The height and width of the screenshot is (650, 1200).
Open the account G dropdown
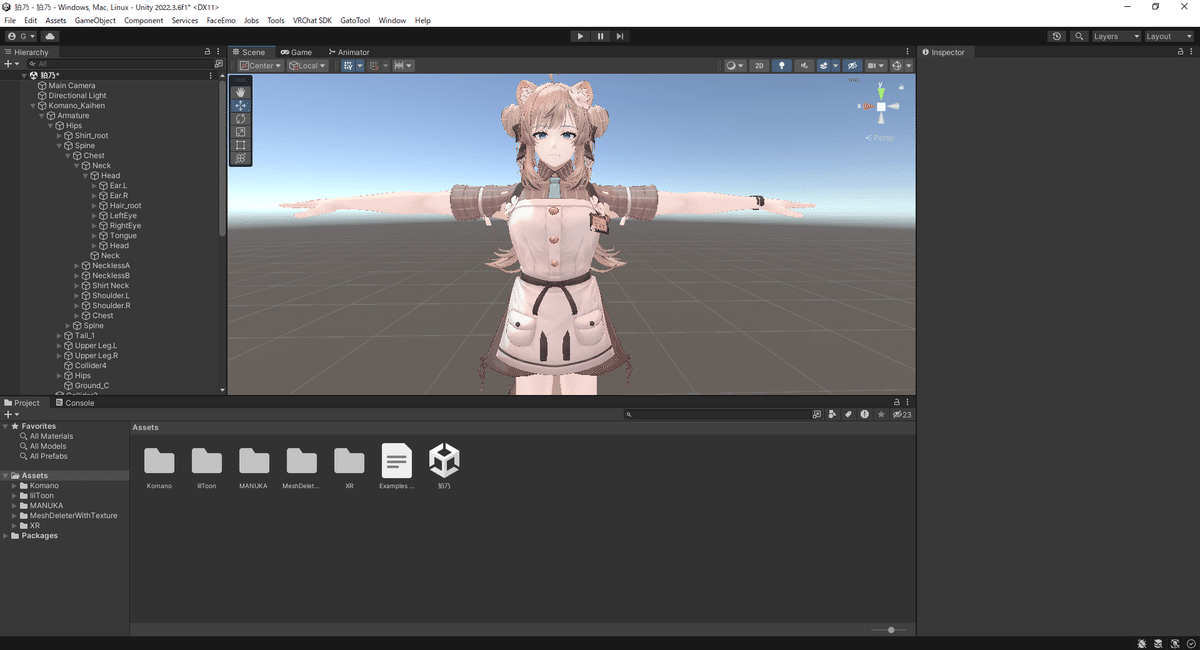coord(21,36)
